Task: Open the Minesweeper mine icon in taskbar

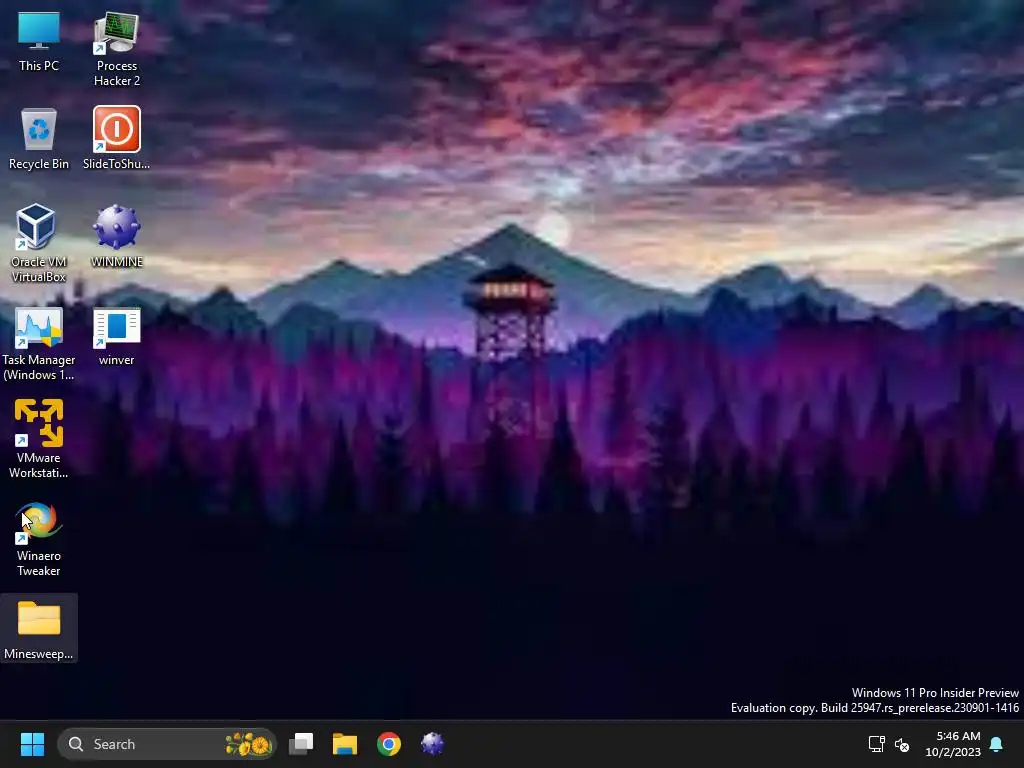Action: [432, 744]
